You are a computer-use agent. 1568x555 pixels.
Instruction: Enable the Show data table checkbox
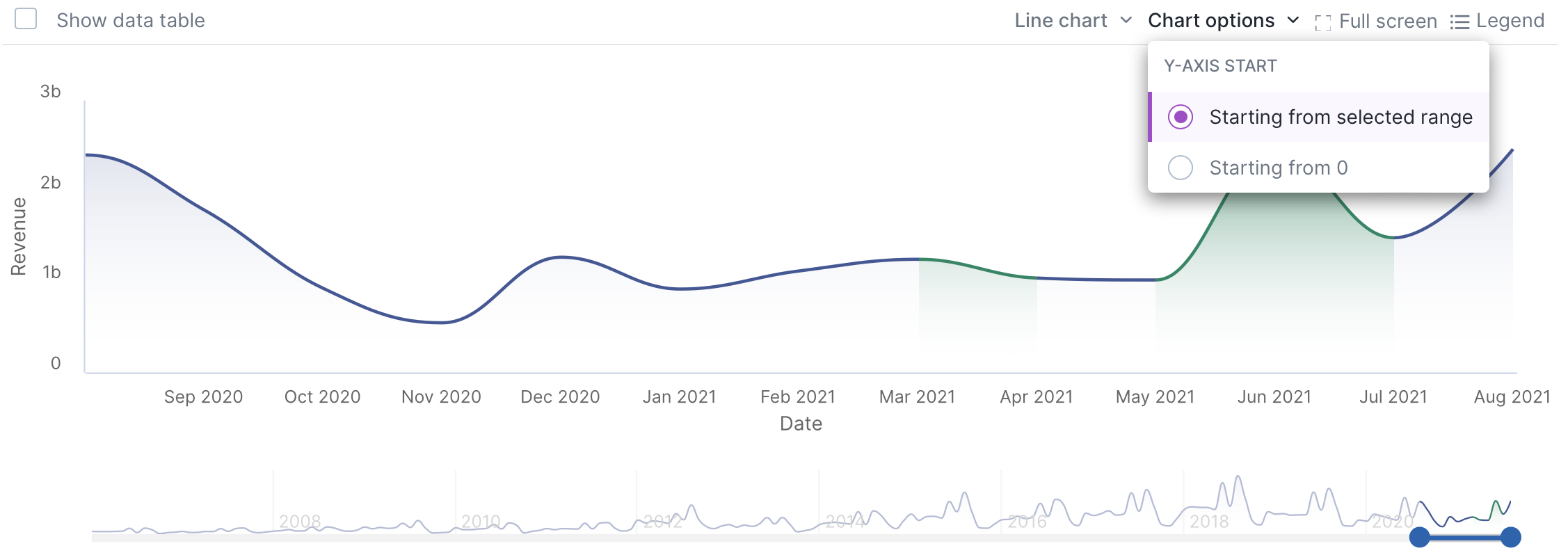tap(26, 19)
